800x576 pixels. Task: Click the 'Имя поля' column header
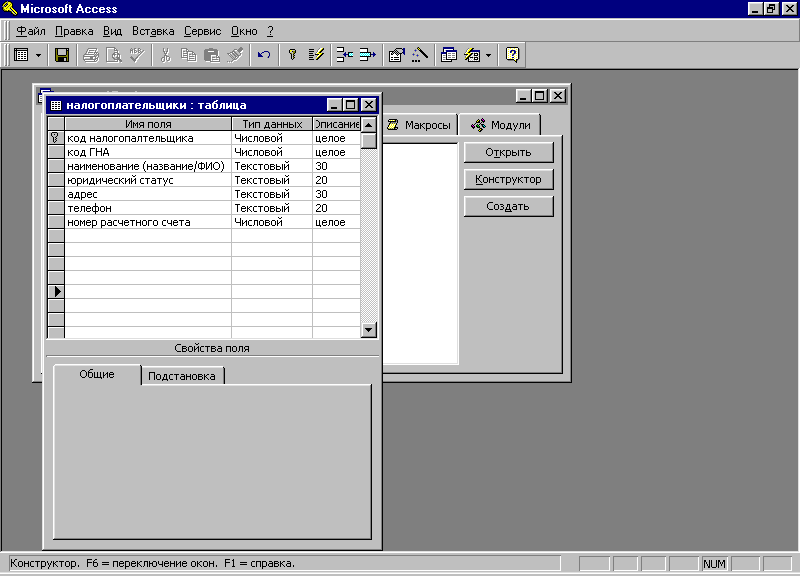(x=148, y=124)
